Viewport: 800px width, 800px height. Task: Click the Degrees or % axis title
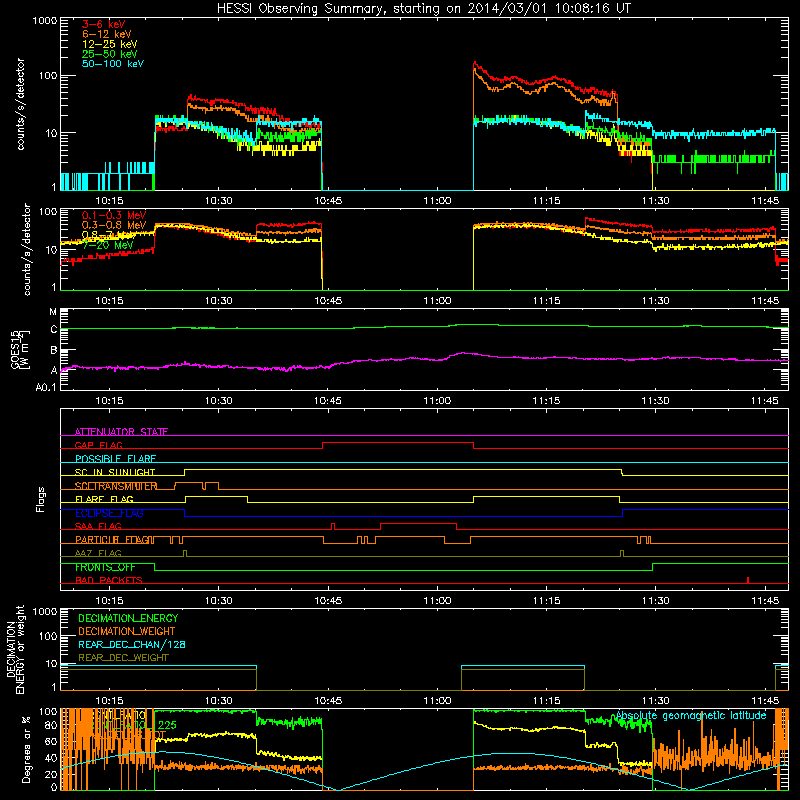(x=26, y=749)
